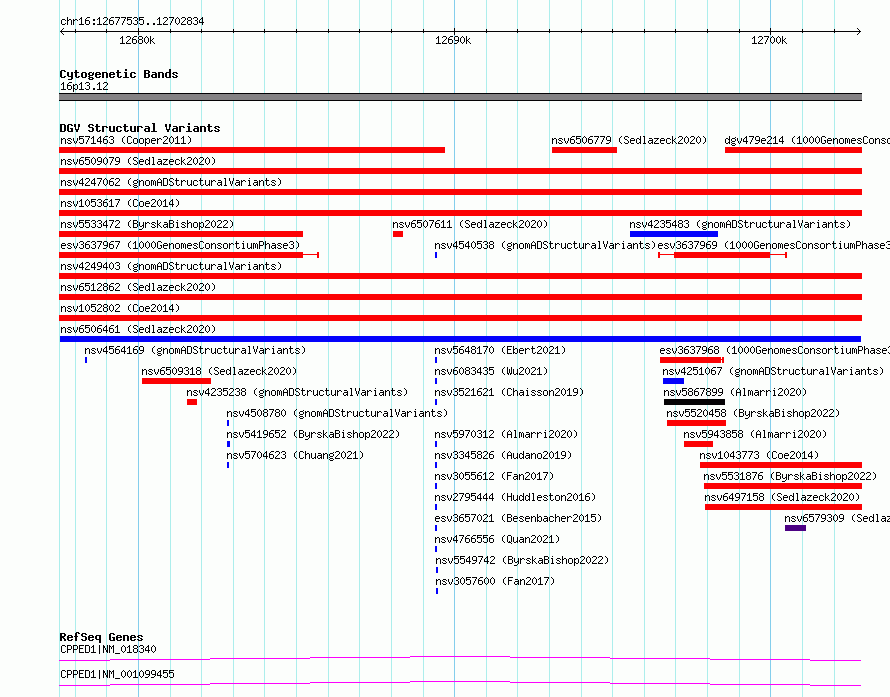Select the esv3637969 red variant bar
This screenshot has width=890, height=697.
tap(722, 255)
